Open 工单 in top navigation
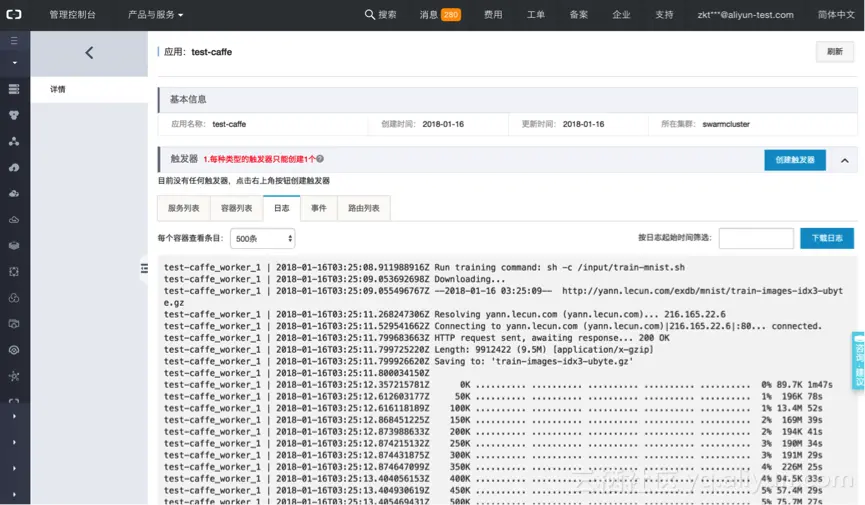Screen dimensions: 865x505 [x=536, y=15]
